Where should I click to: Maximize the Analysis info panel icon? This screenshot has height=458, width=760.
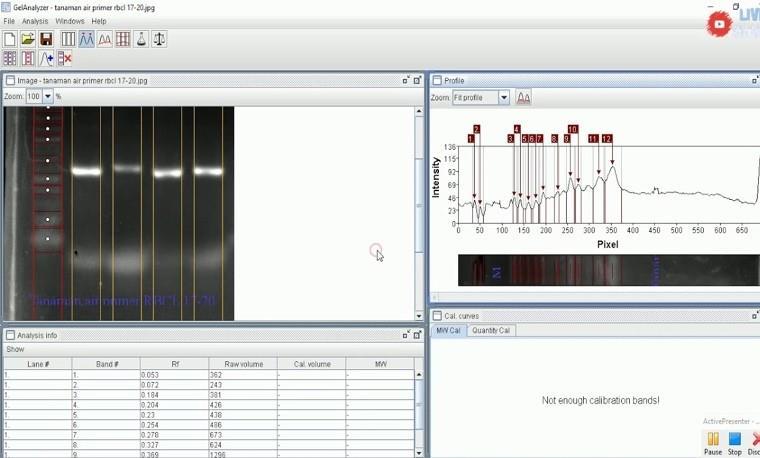[417, 335]
